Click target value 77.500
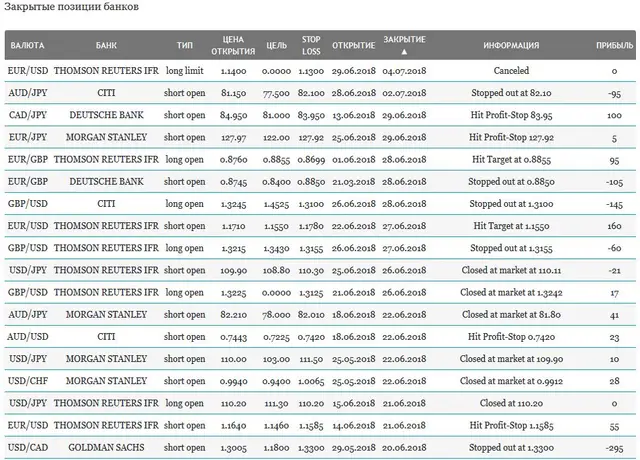 tap(276, 93)
